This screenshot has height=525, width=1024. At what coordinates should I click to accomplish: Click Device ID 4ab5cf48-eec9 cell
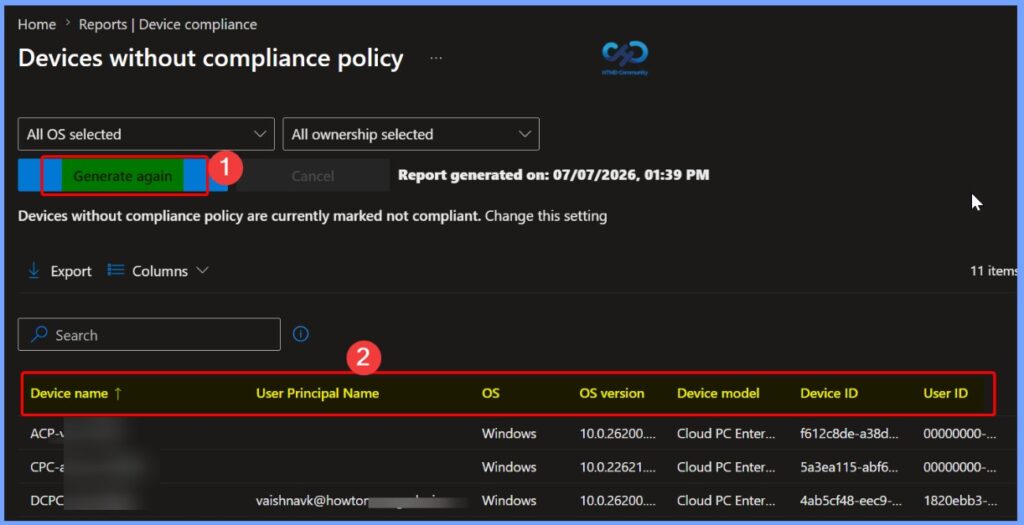[850, 501]
